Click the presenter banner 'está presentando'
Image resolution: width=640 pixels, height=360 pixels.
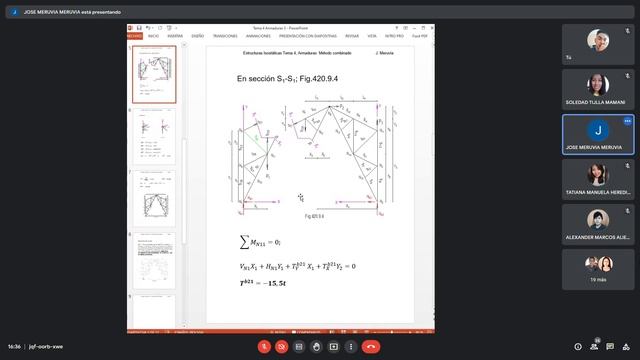tap(72, 12)
